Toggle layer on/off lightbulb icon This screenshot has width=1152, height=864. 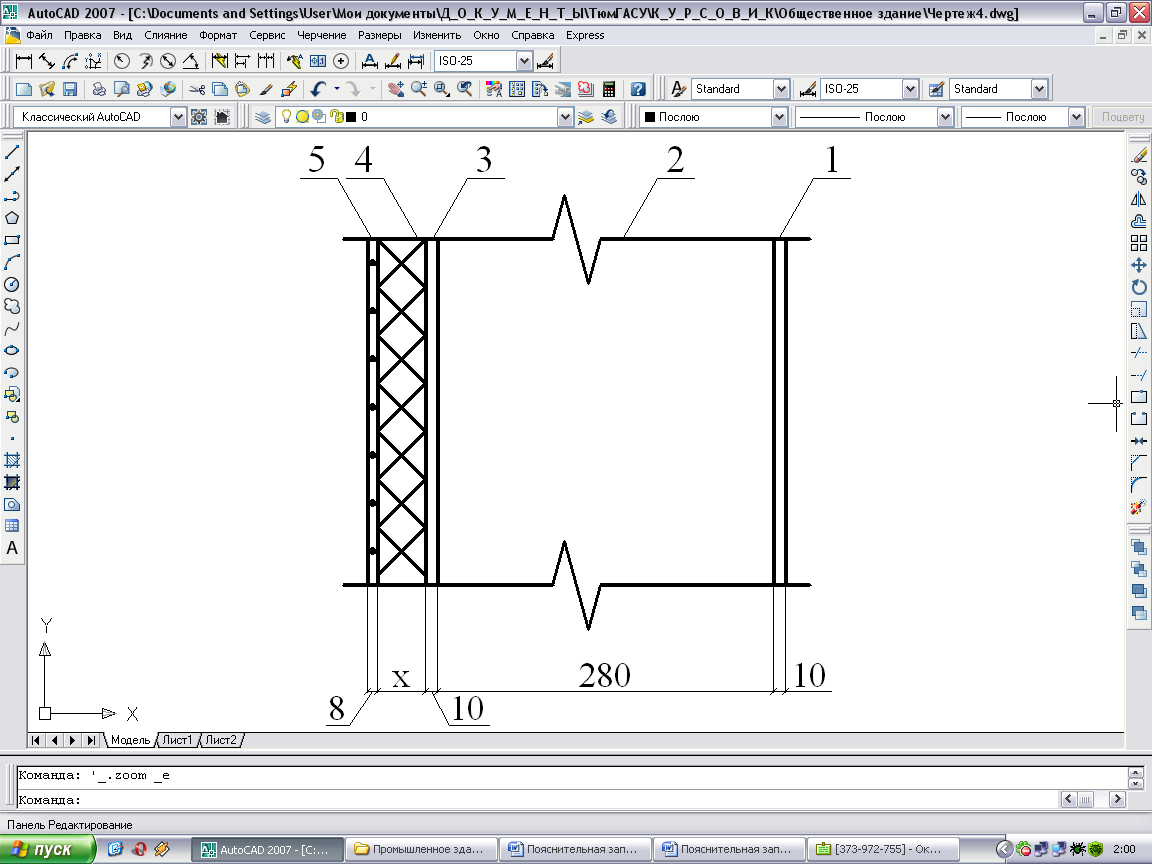tap(287, 117)
